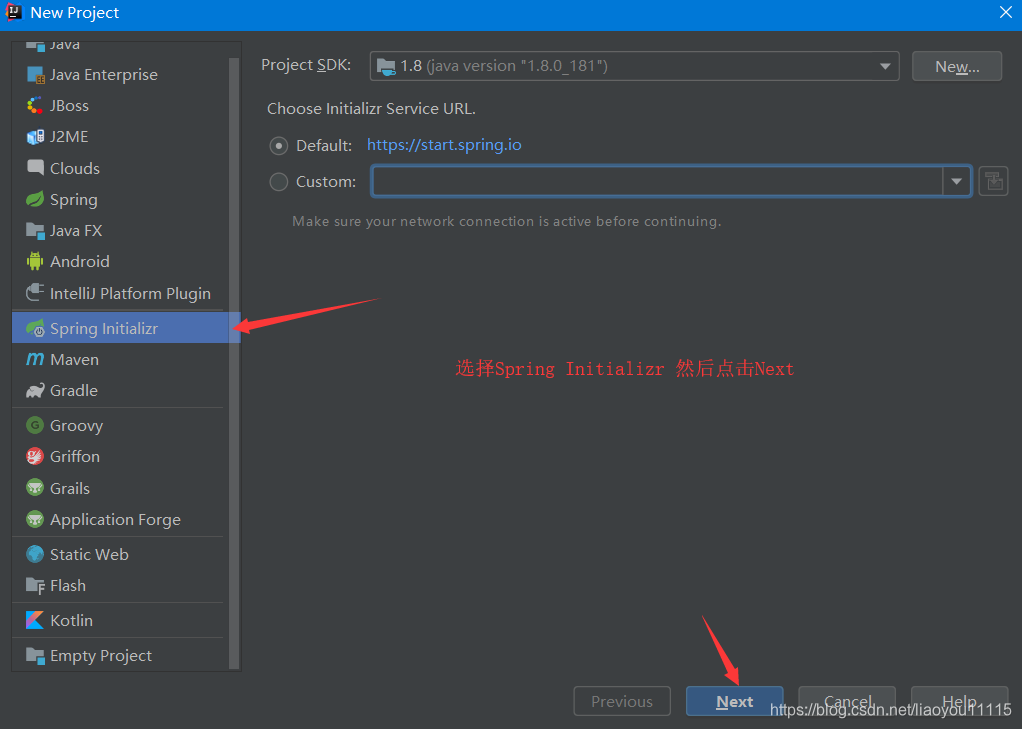Click the Clouds speech-bubble icon

(x=35, y=168)
